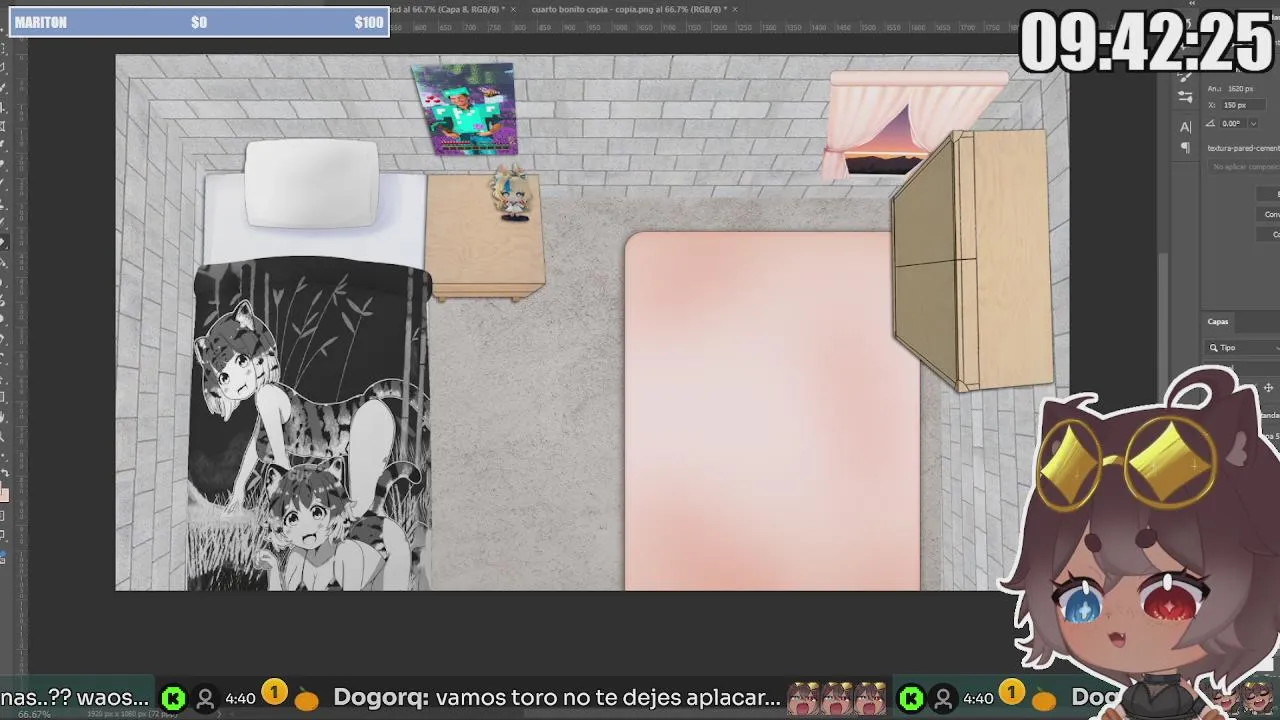Select the Move tool in left toolbar

[x=3, y=30]
